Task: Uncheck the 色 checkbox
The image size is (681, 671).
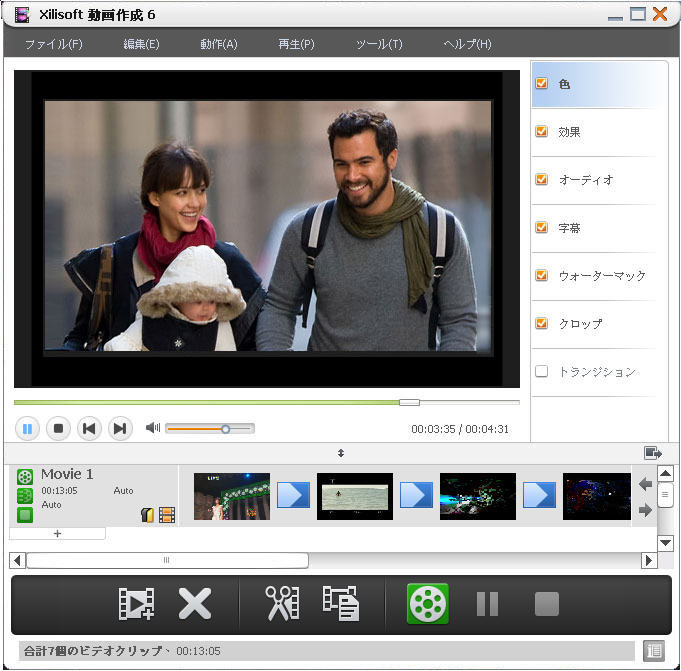Action: click(x=542, y=84)
